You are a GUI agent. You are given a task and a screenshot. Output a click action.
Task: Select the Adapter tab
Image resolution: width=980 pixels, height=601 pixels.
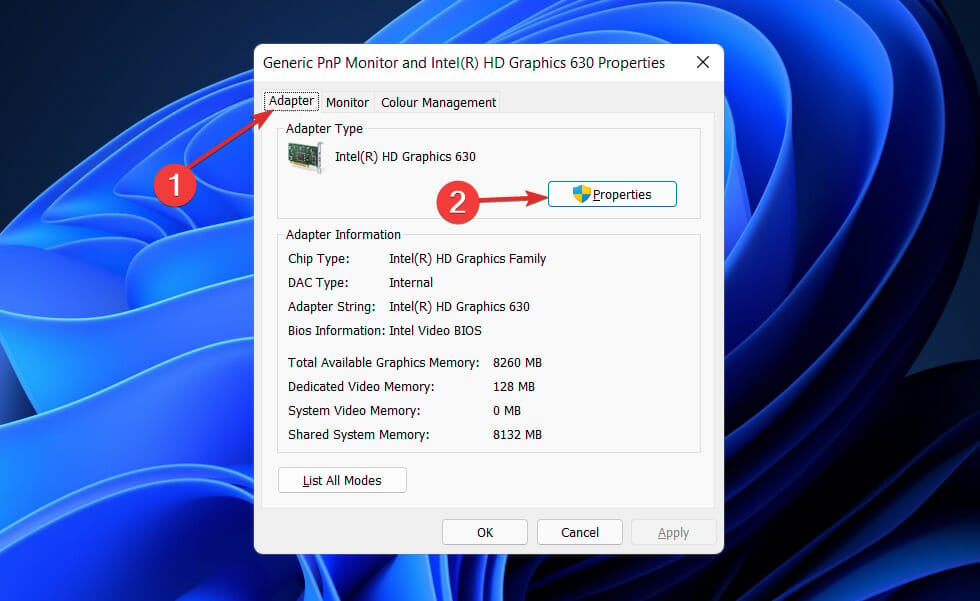(291, 101)
